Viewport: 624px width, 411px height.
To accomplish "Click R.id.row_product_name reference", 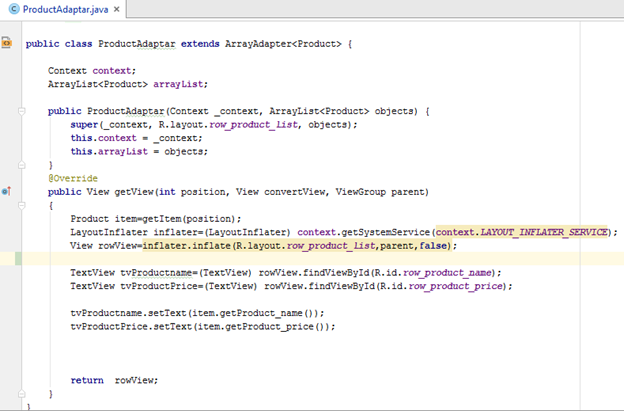I will (433, 273).
